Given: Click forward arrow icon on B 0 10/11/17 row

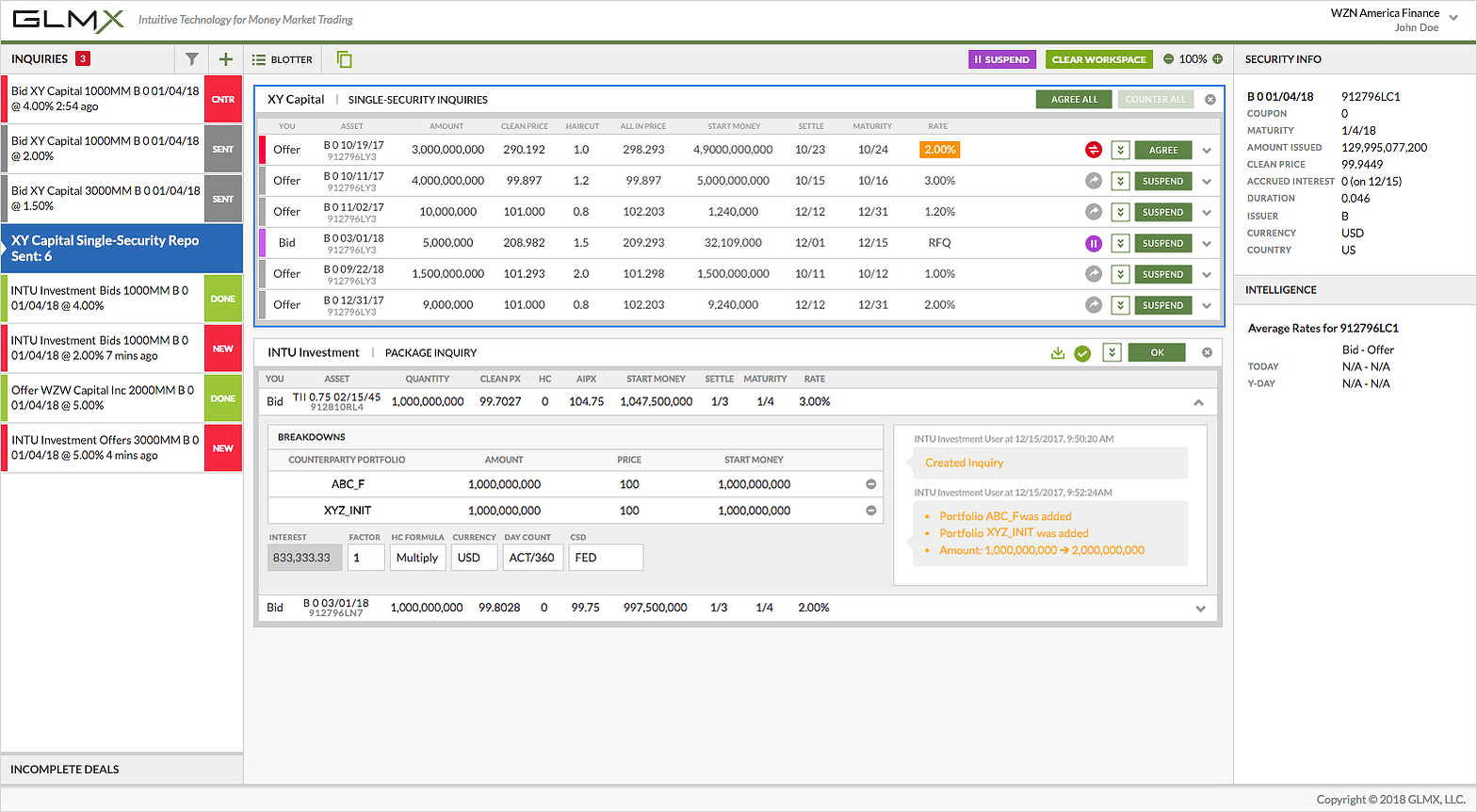Looking at the screenshot, I should click(1094, 181).
